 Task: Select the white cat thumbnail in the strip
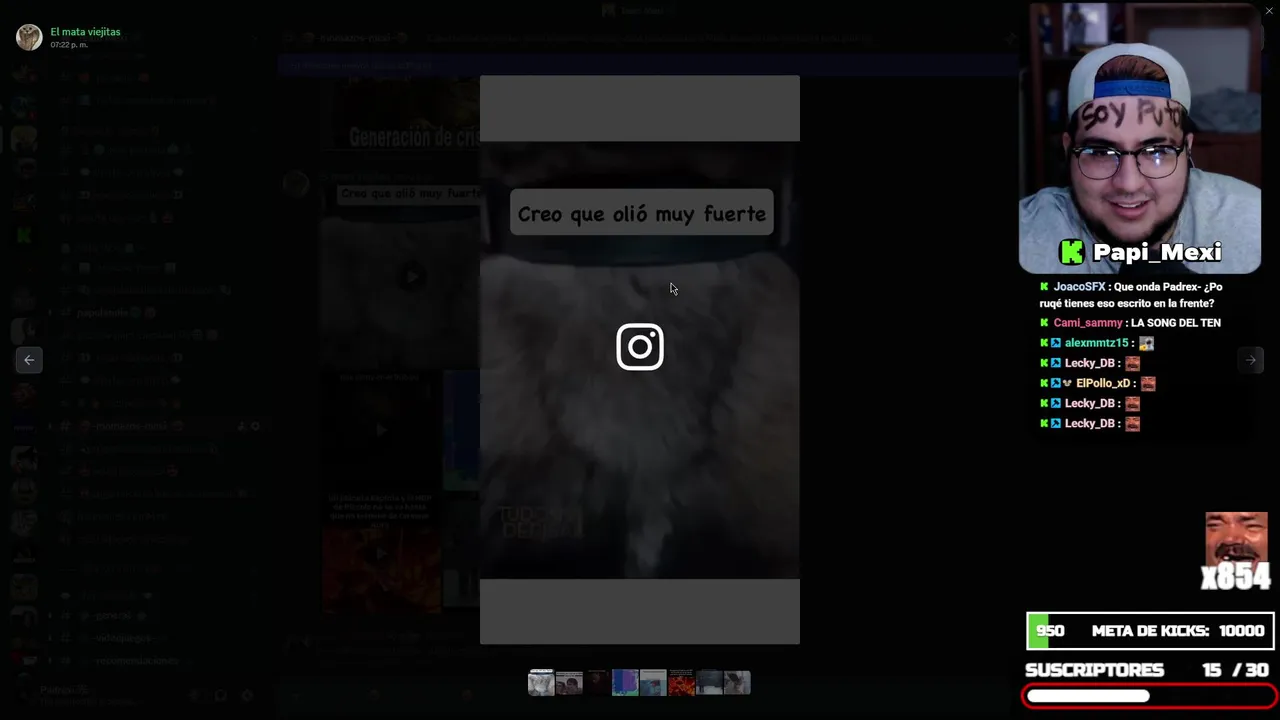coord(541,683)
